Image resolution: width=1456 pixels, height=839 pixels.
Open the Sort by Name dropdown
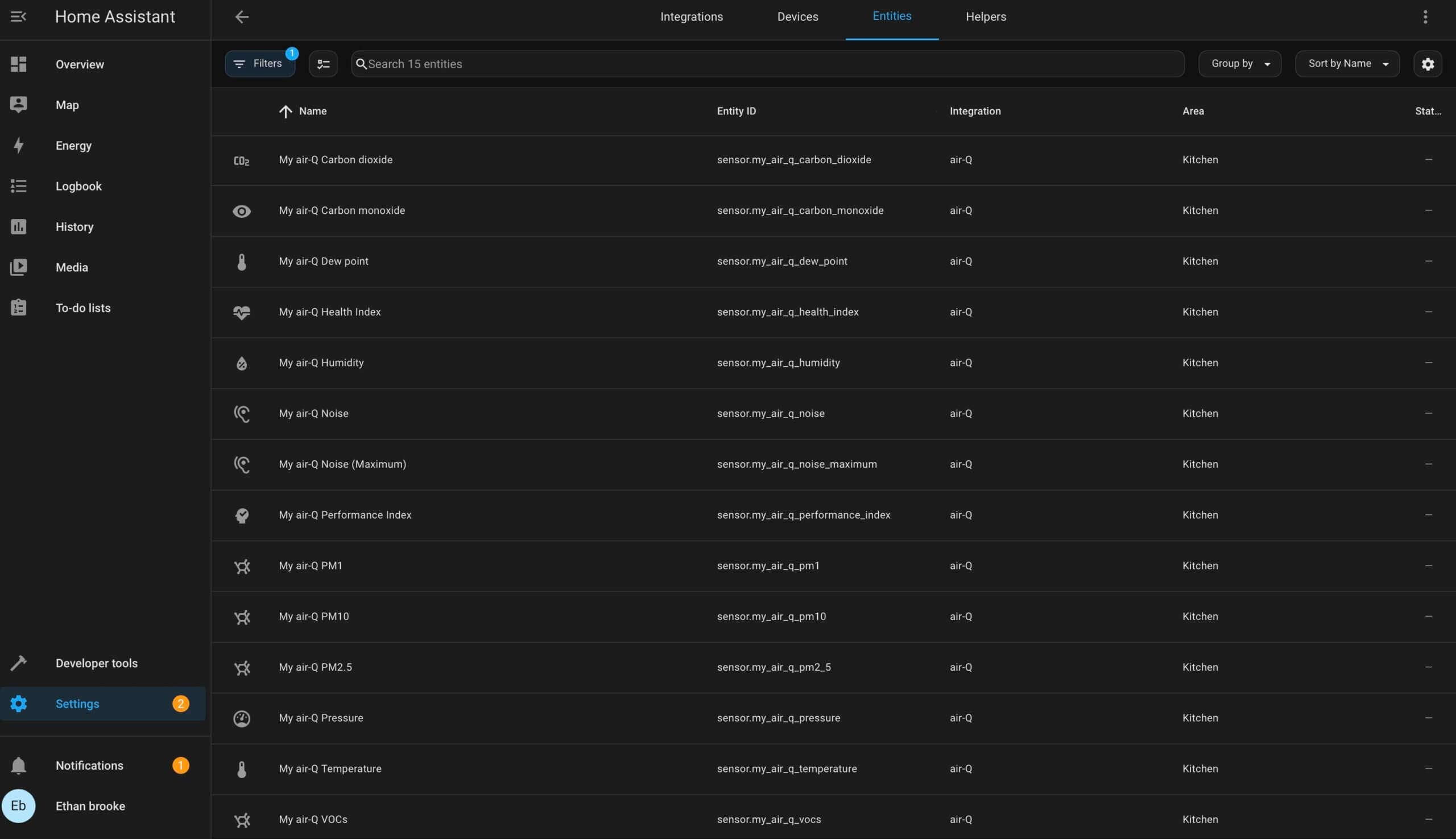pos(1348,64)
